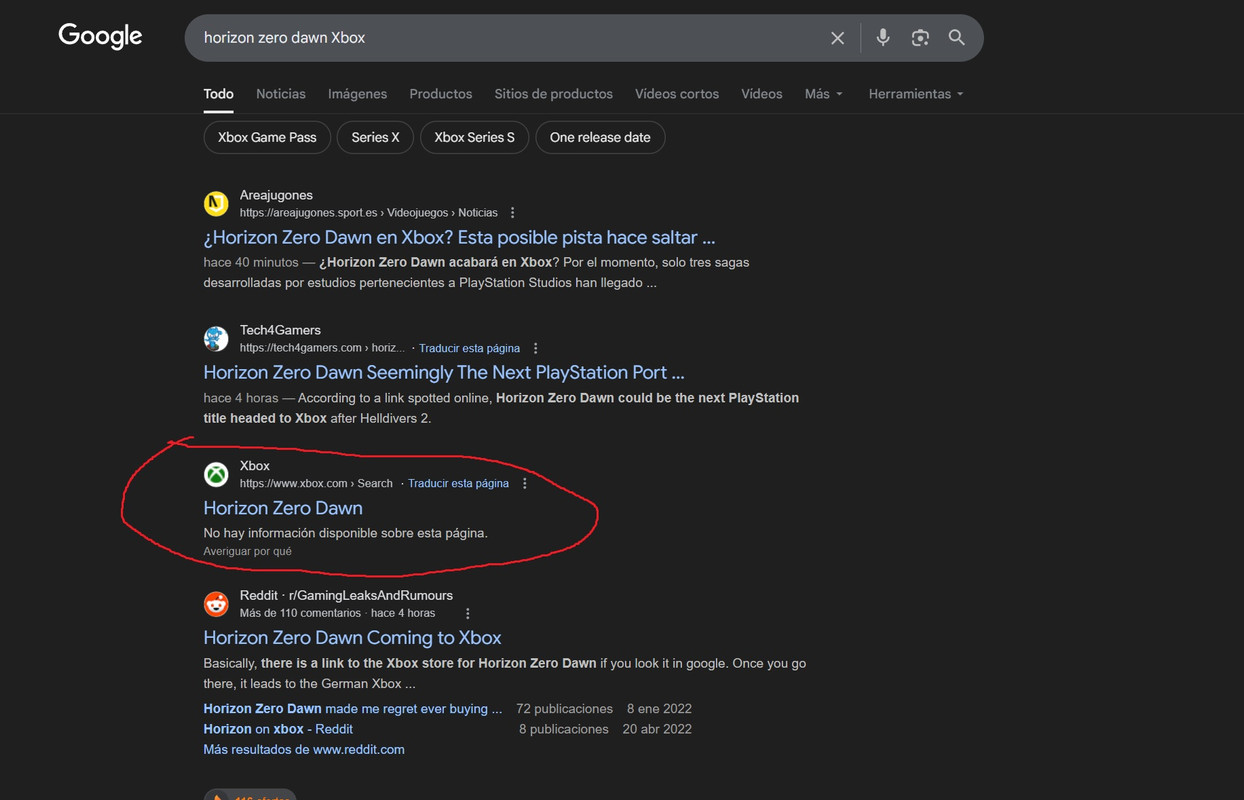This screenshot has width=1244, height=800.
Task: Start voice search with microphone icon
Action: [x=883, y=38]
